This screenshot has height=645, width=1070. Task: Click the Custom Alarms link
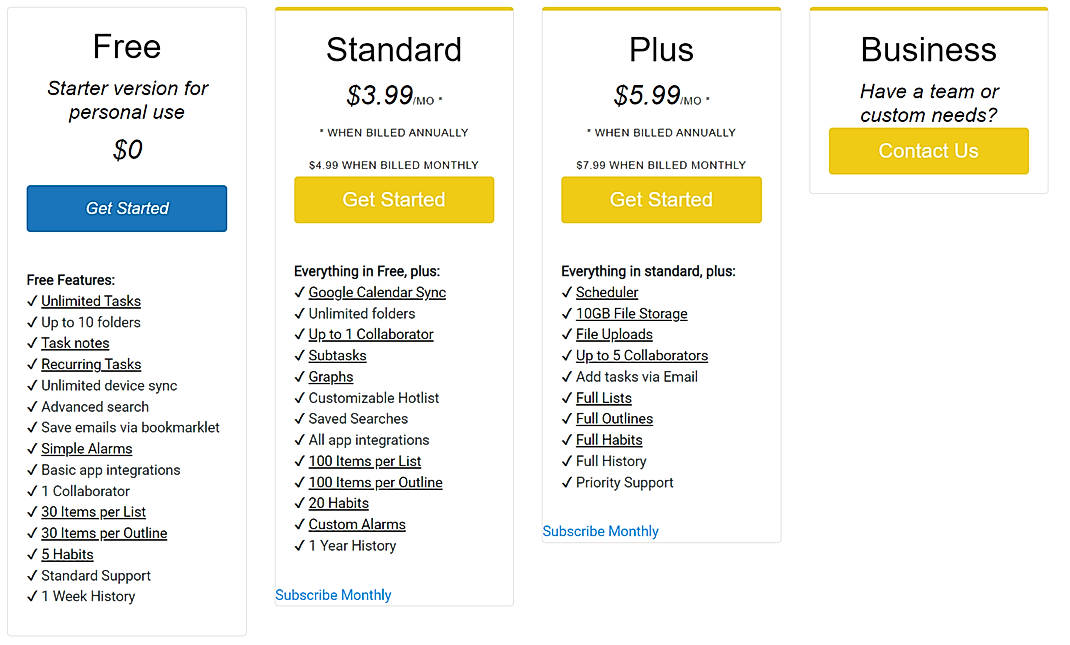click(x=357, y=524)
